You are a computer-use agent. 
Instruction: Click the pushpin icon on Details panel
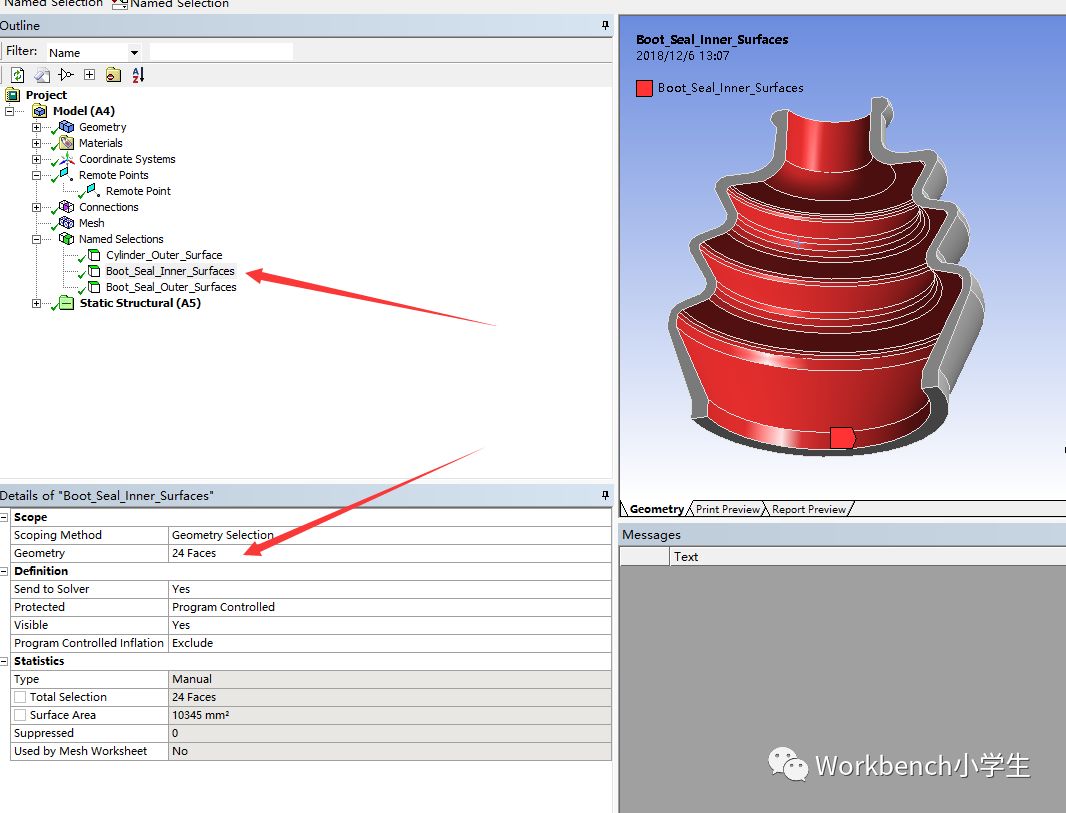pos(605,495)
